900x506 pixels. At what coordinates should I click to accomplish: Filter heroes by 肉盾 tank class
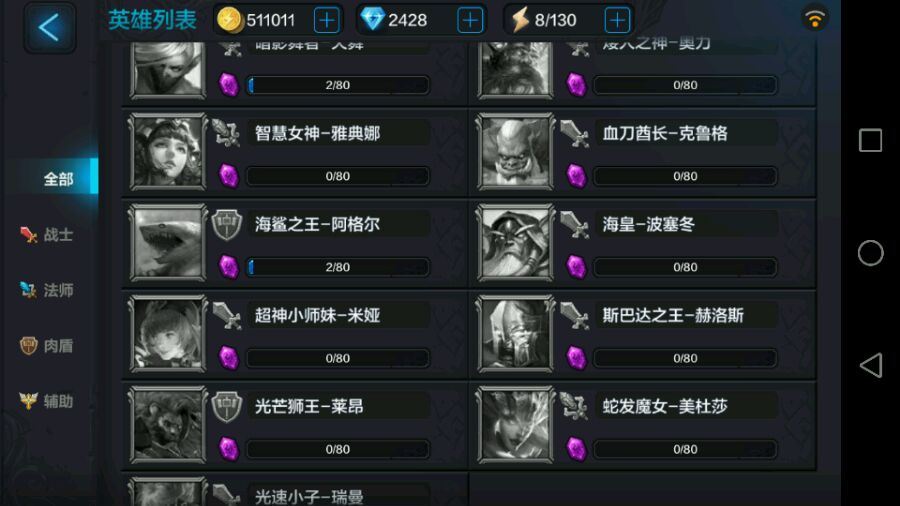coord(47,346)
